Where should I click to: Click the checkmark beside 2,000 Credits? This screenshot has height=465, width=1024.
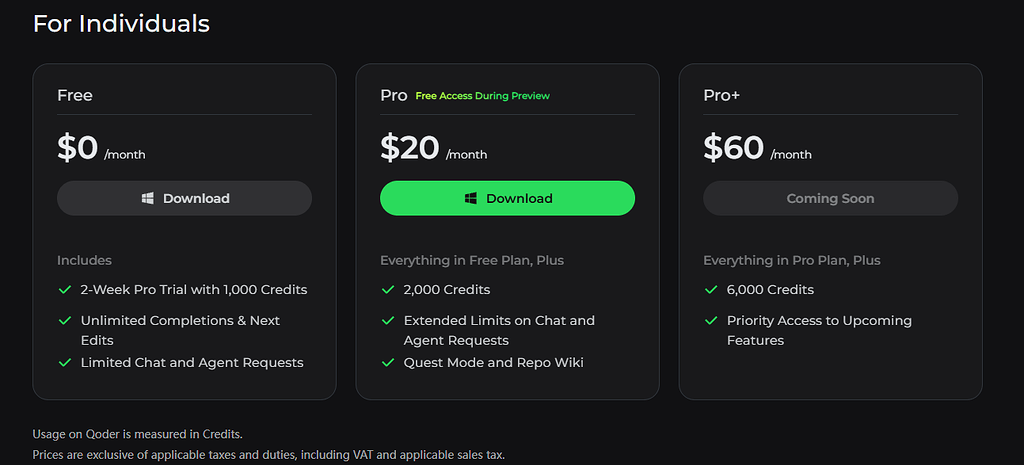[x=388, y=289]
